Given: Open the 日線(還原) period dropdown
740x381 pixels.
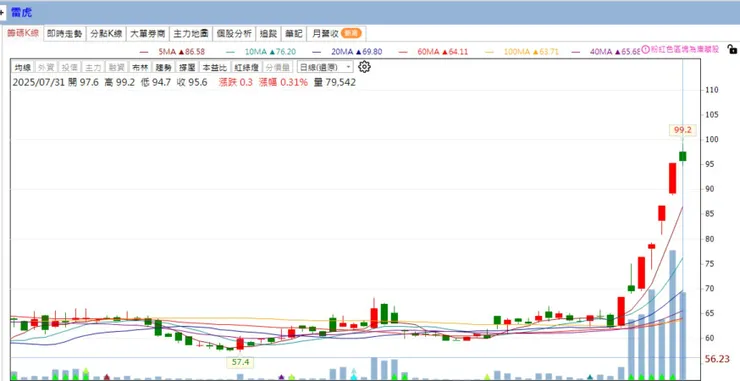Looking at the screenshot, I should tap(325, 67).
